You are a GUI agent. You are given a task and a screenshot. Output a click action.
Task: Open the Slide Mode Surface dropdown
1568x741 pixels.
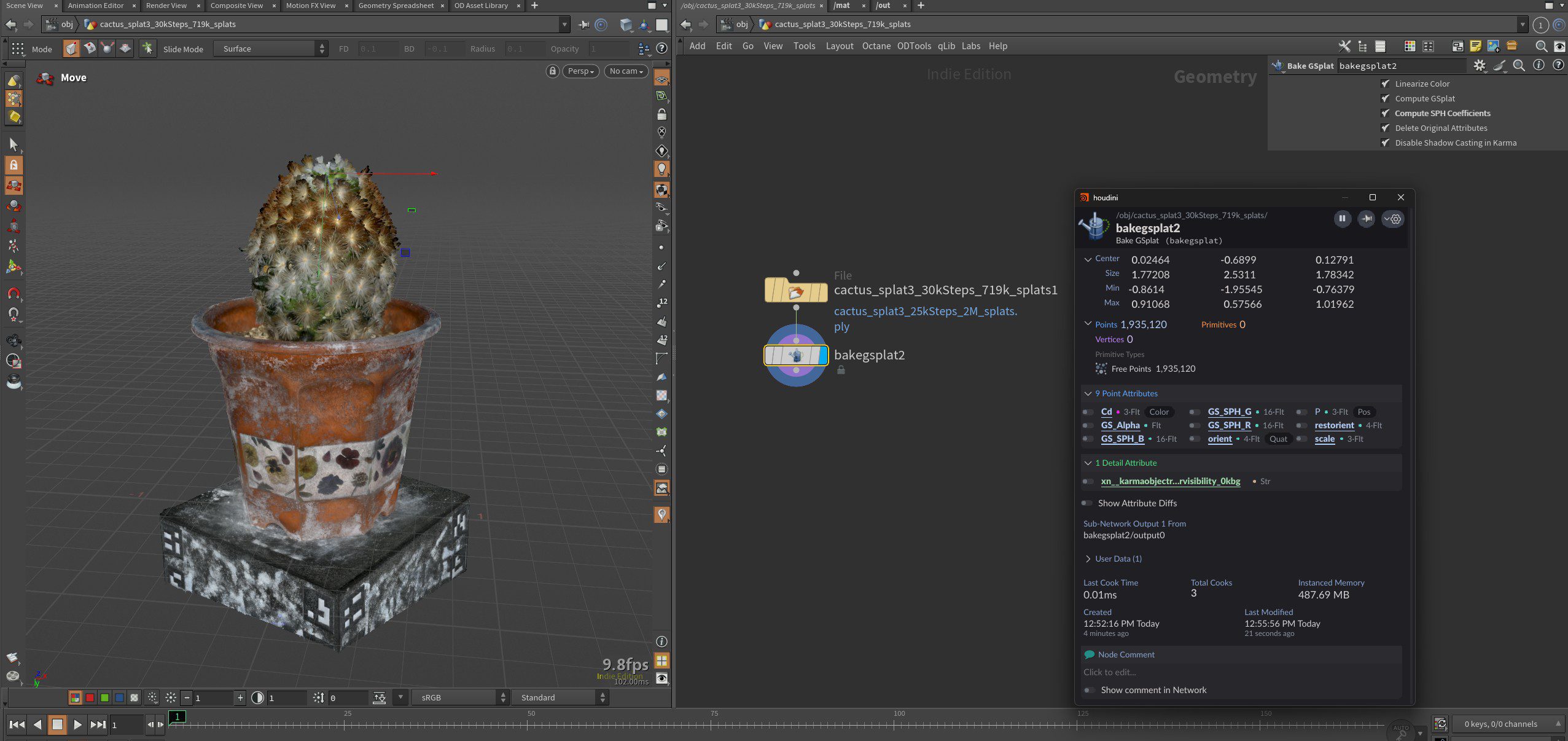click(270, 49)
